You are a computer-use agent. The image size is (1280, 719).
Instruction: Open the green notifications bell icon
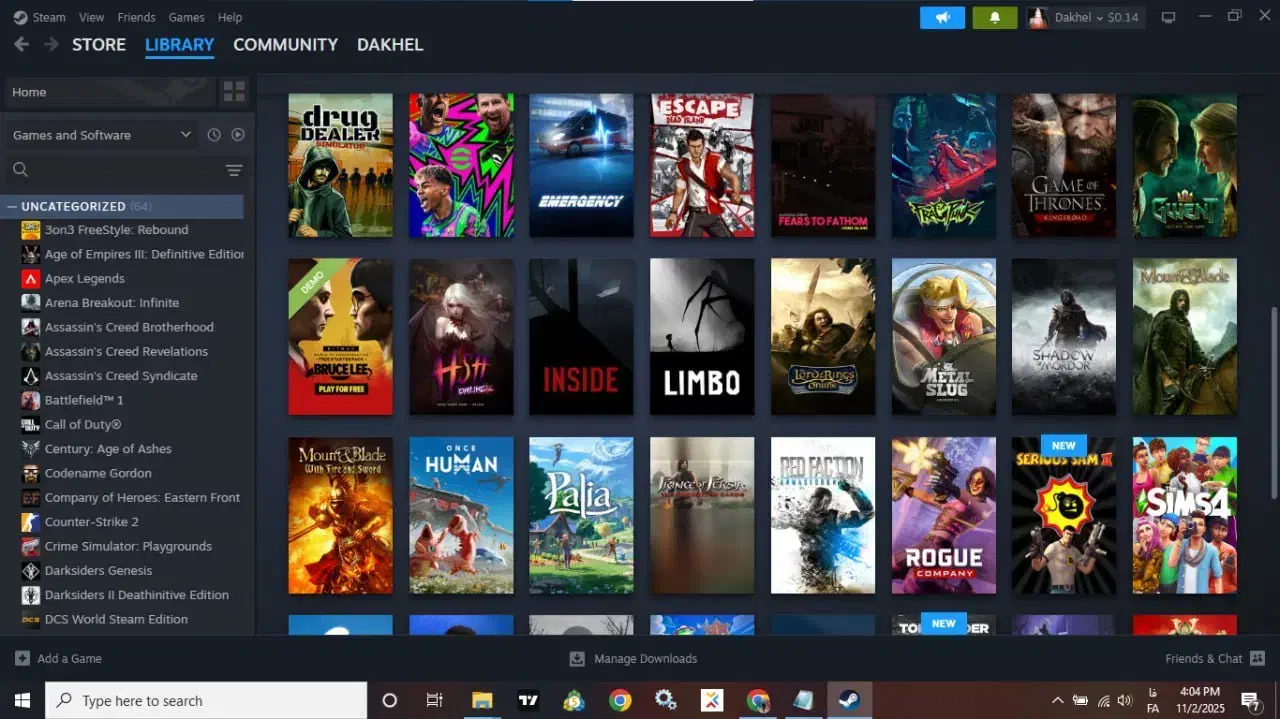[994, 17]
